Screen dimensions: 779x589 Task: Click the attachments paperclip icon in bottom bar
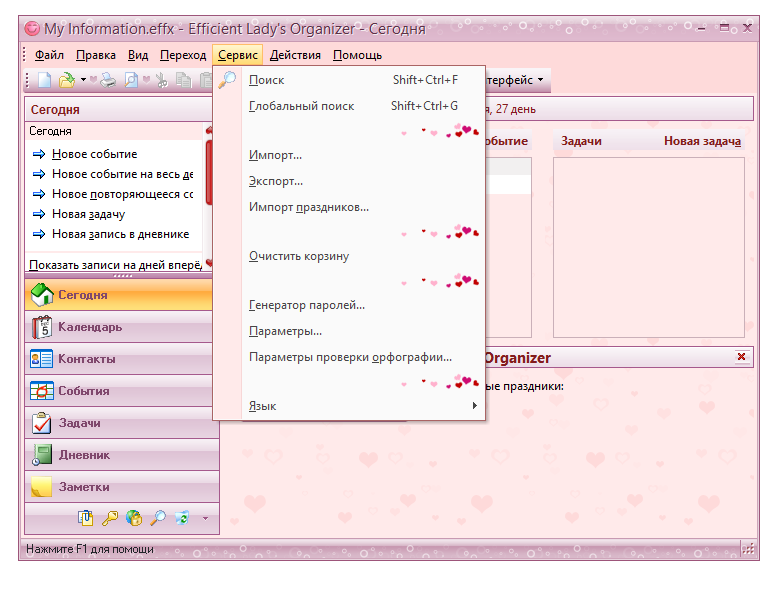click(85, 518)
